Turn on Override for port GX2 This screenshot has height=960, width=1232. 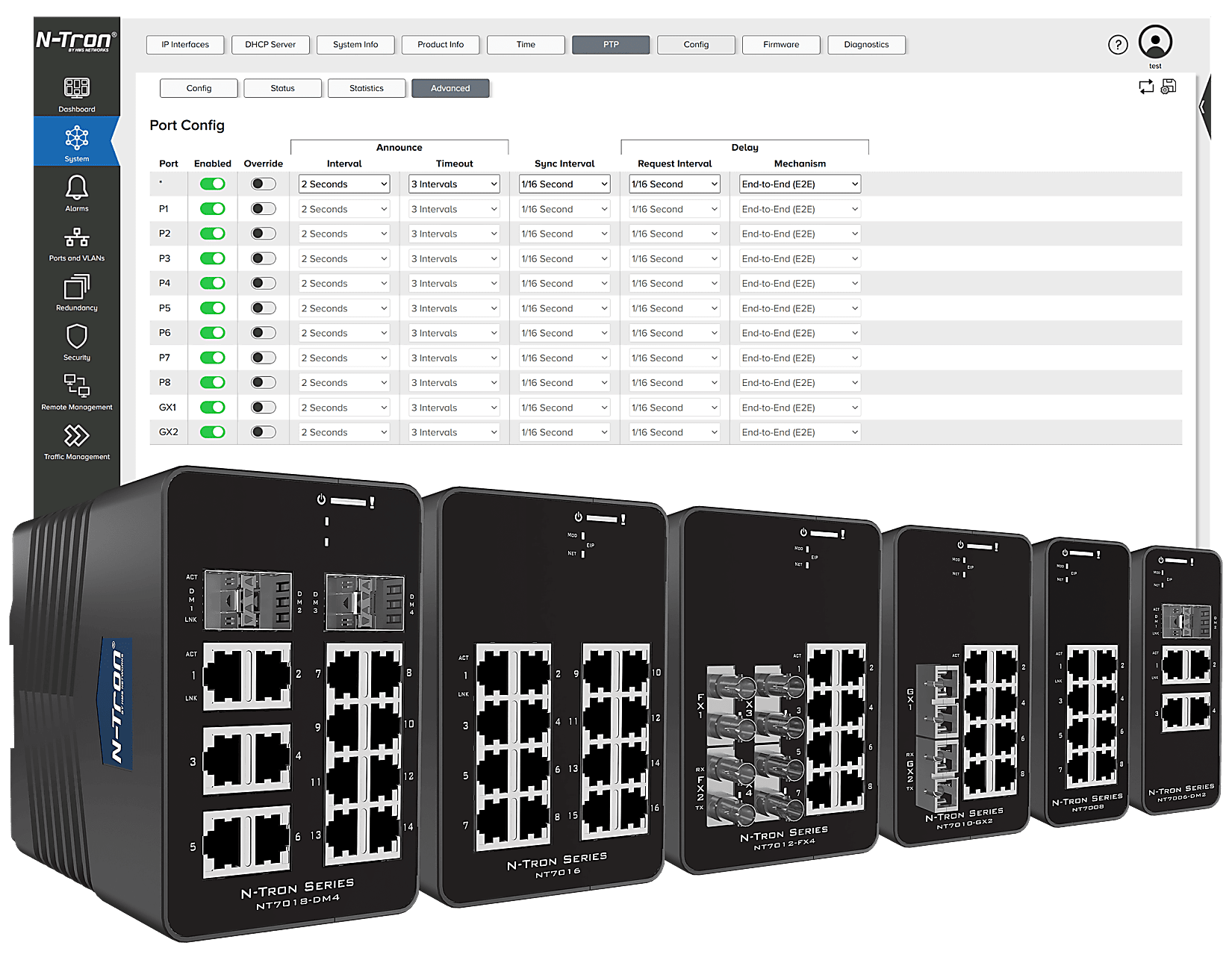[264, 432]
